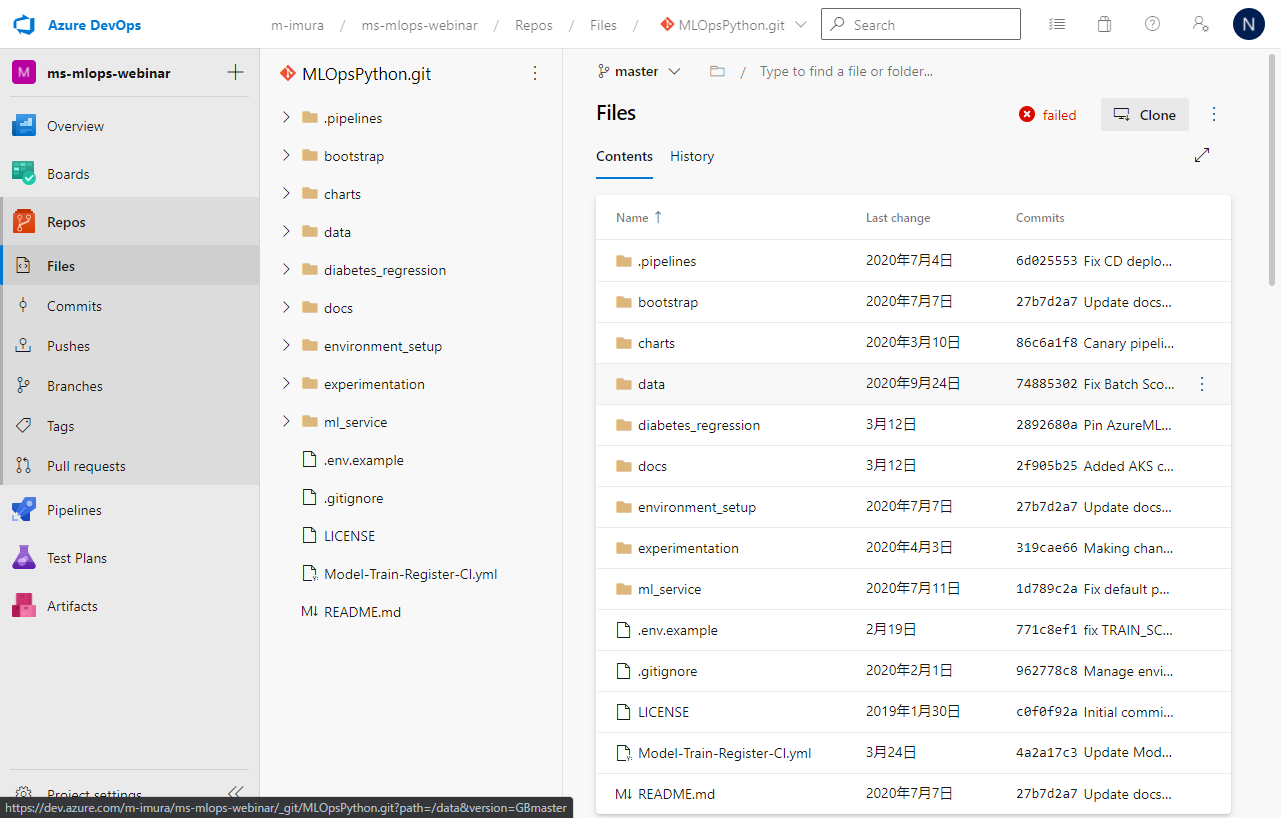Open Tags under Repos
This screenshot has width=1281, height=818.
130,426
